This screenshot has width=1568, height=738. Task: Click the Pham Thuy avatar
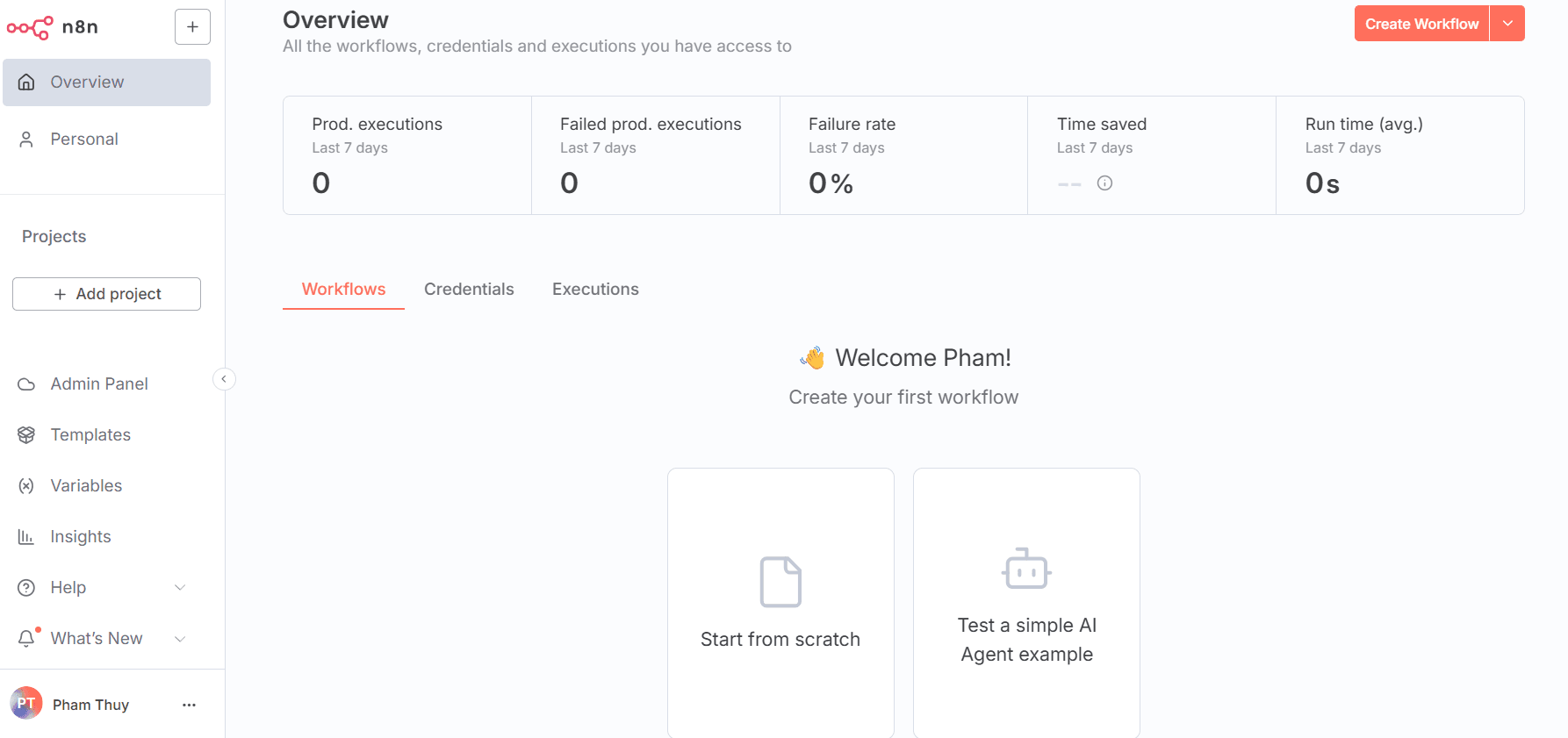pos(26,704)
